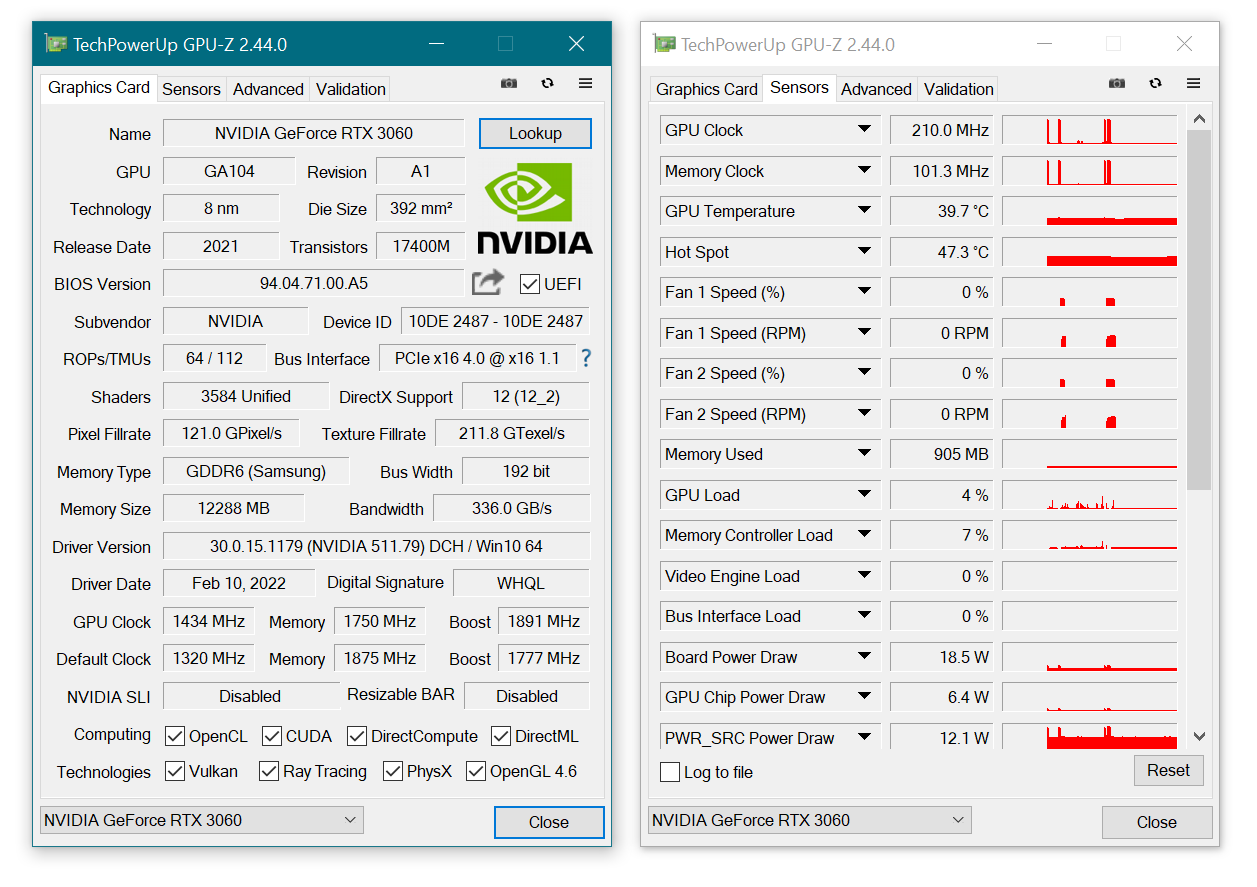Select the Validation tab in the Graphics Card window
The height and width of the screenshot is (887, 1257).
(350, 89)
